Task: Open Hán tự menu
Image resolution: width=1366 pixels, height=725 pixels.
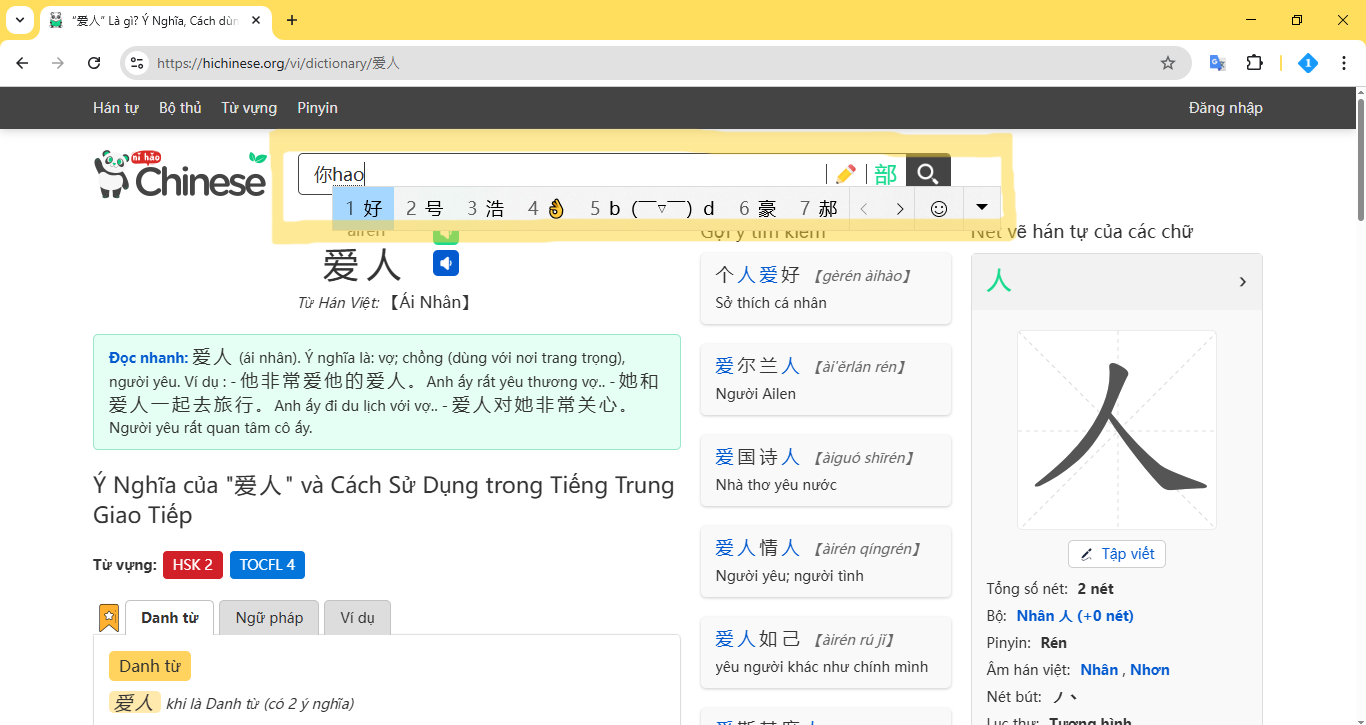Action: coord(116,108)
